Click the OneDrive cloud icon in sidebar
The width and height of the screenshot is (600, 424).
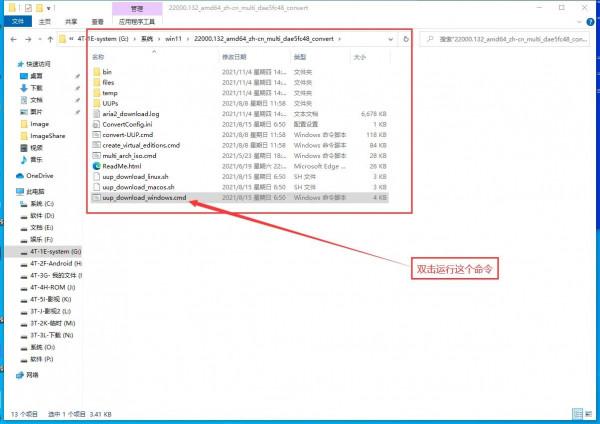pyautogui.click(x=22, y=175)
